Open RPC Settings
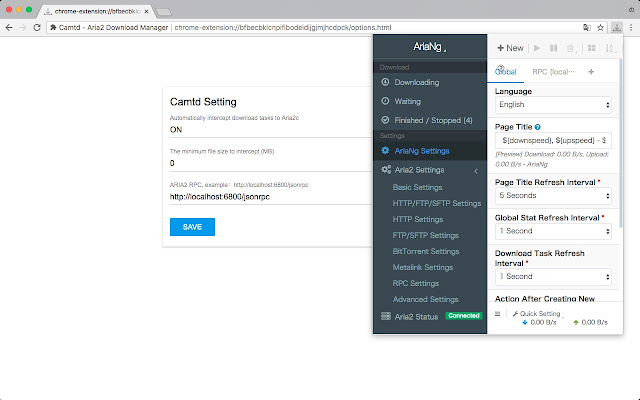Image resolution: width=640 pixels, height=400 pixels. 416,283
